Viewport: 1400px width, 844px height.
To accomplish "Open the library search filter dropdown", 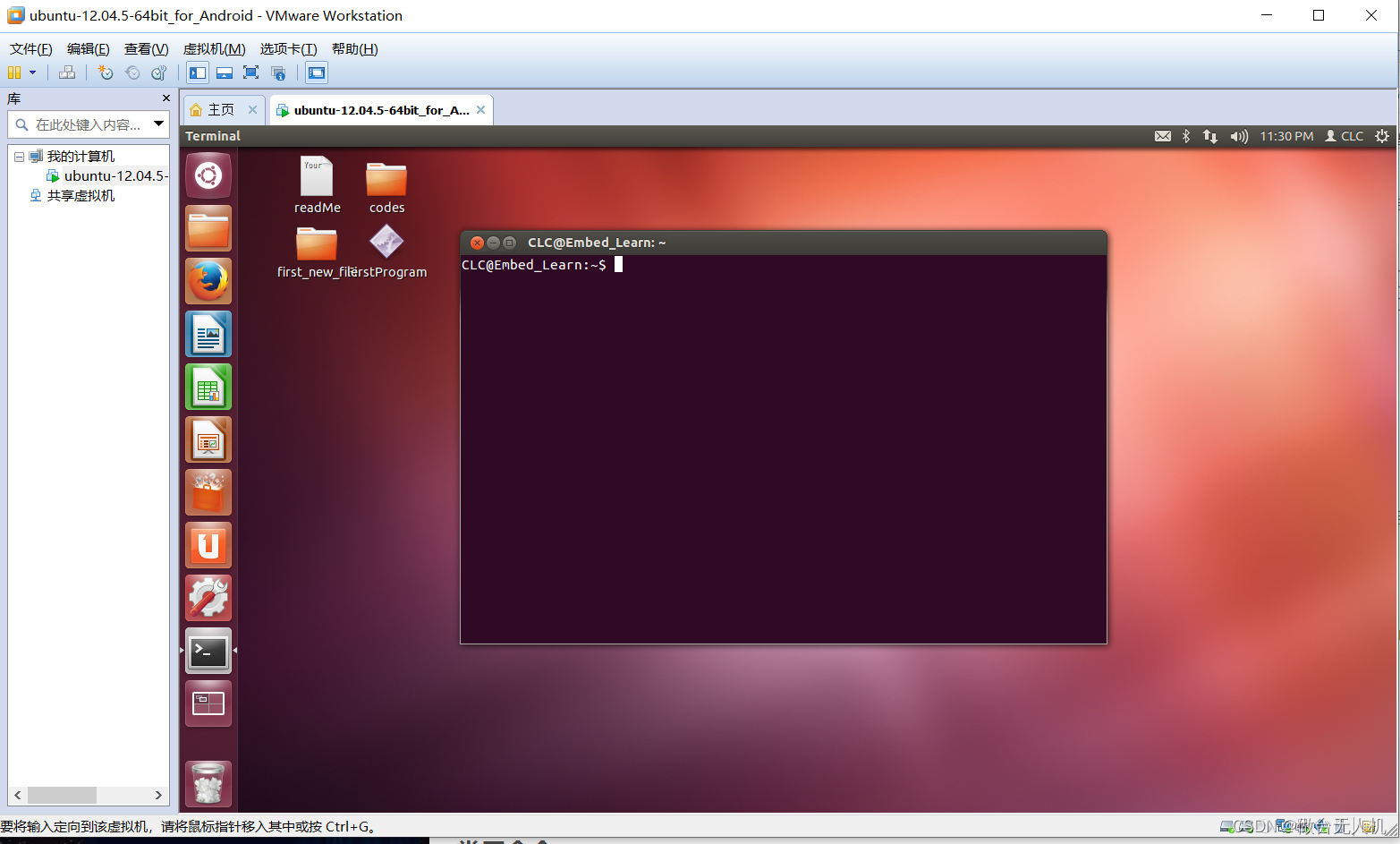I will tap(160, 124).
